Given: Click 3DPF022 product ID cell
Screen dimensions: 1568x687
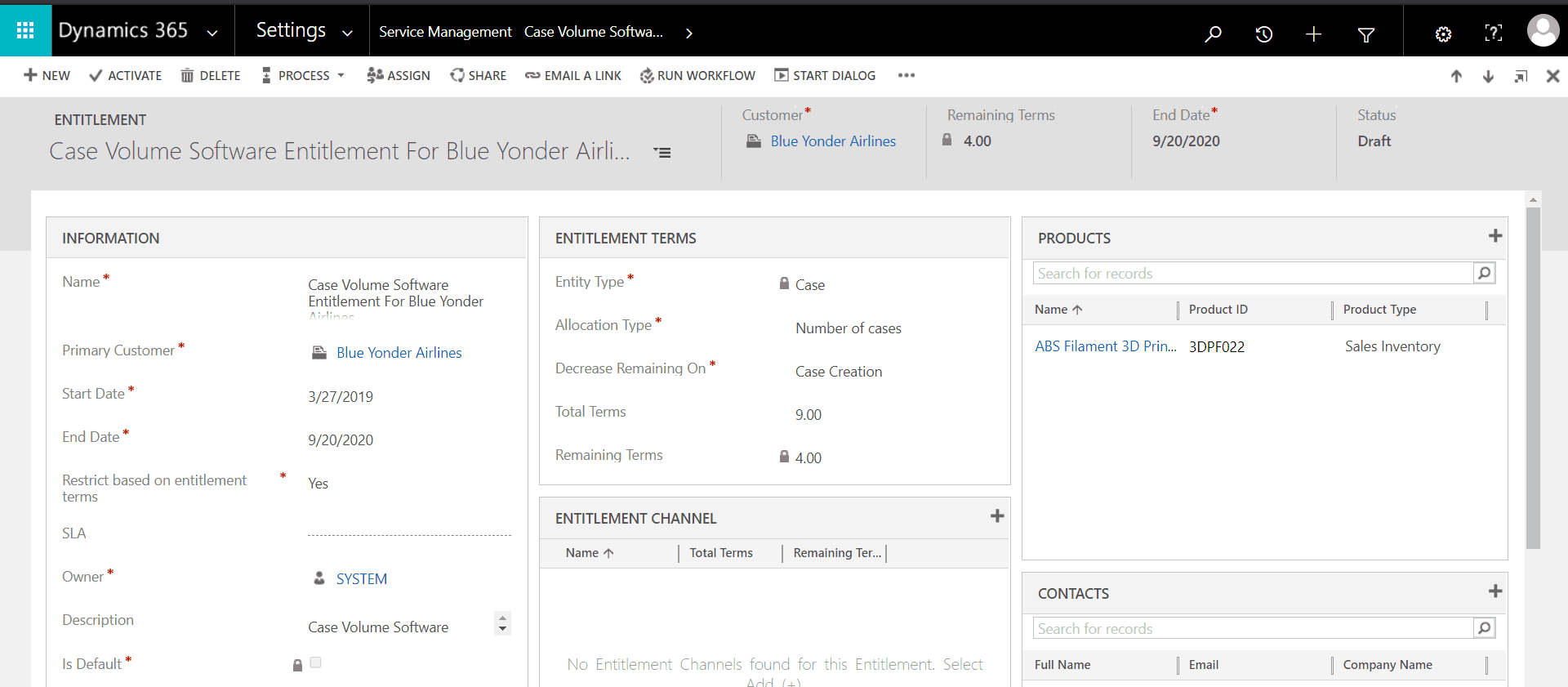Looking at the screenshot, I should tap(1217, 346).
